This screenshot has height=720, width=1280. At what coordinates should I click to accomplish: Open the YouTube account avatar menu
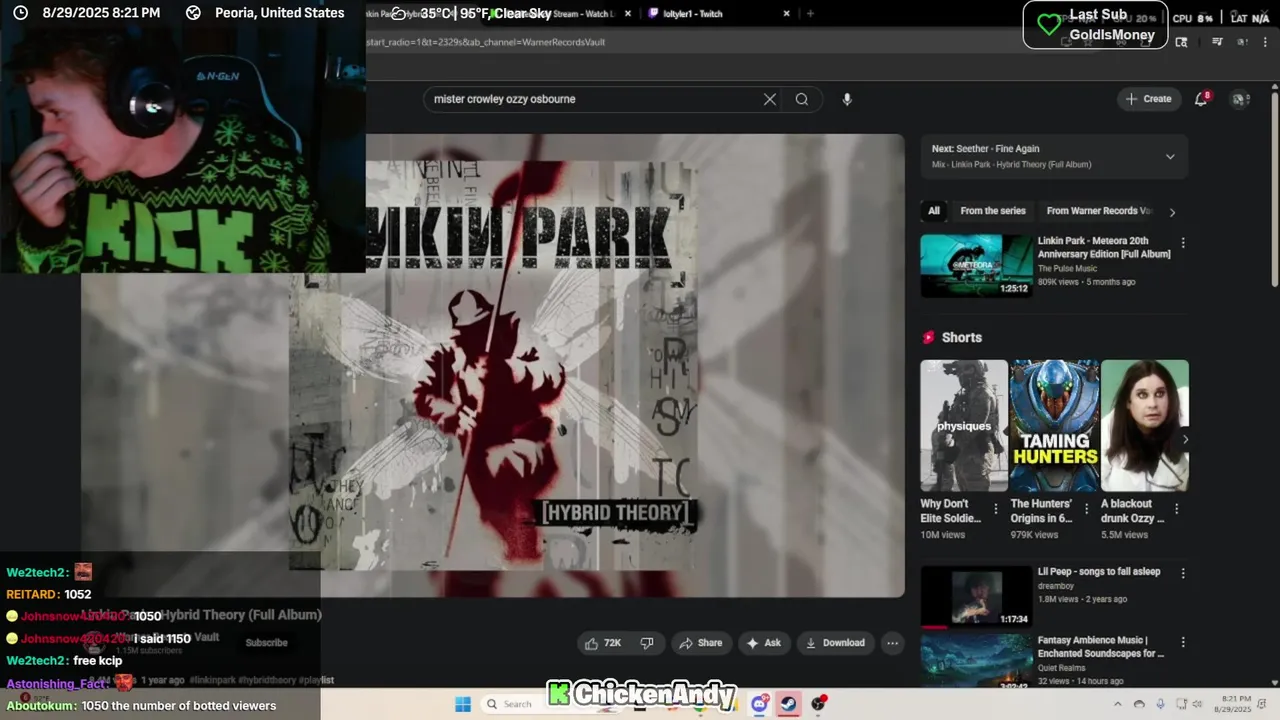[1240, 99]
